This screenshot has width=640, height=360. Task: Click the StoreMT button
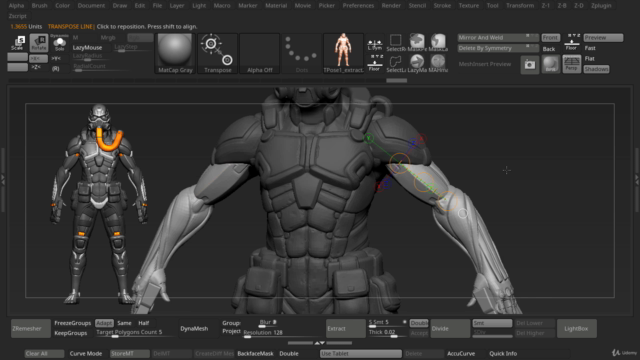coord(129,353)
